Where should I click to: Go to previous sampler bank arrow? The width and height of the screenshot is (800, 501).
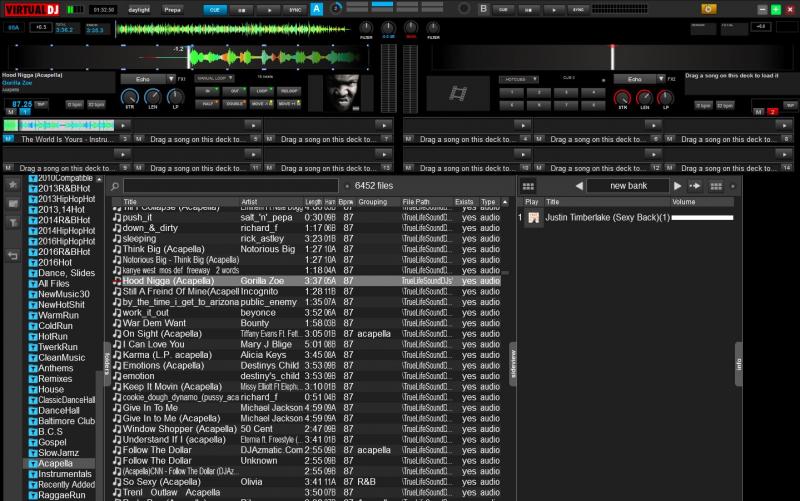pos(579,186)
